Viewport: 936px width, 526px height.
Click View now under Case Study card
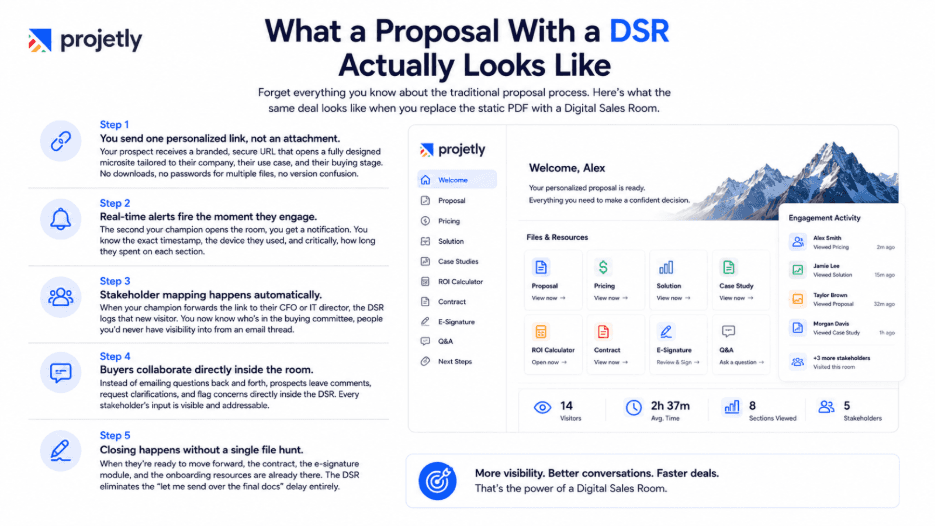[736, 298]
